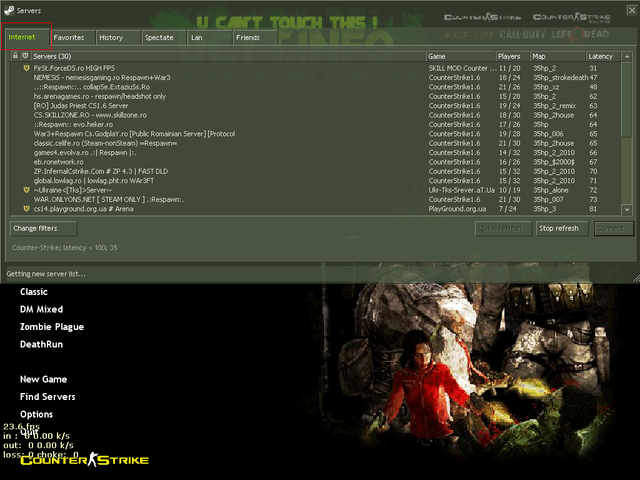Select classic.celife.ro server row
The image size is (640, 480).
316,143
